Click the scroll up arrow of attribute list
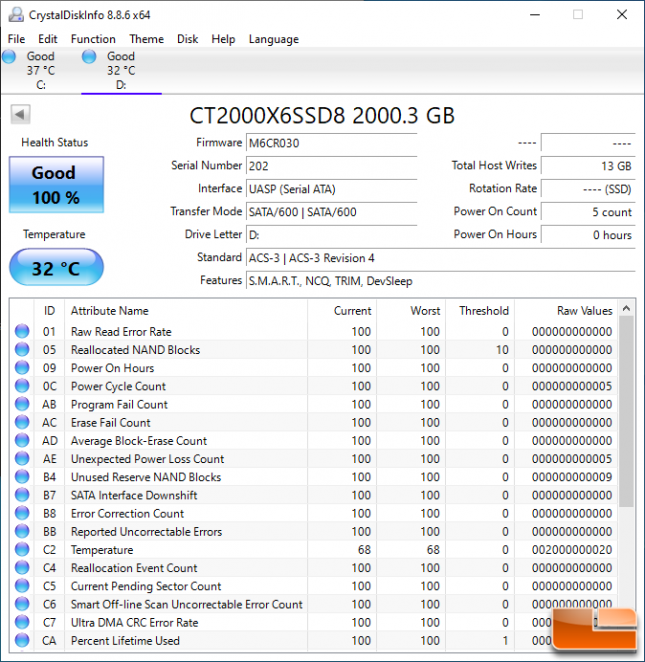The width and height of the screenshot is (645, 662). point(626,309)
